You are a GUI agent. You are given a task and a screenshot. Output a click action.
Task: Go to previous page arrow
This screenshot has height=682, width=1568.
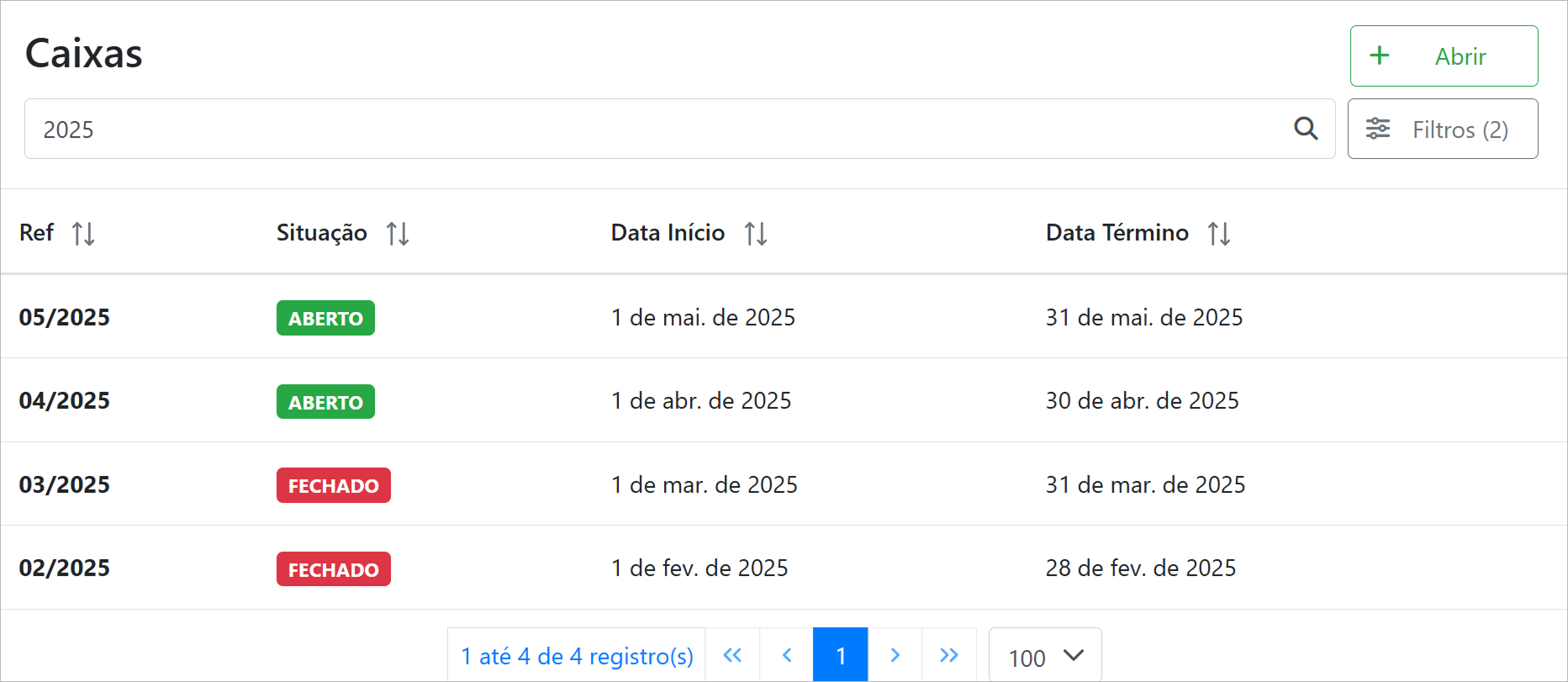click(x=787, y=655)
